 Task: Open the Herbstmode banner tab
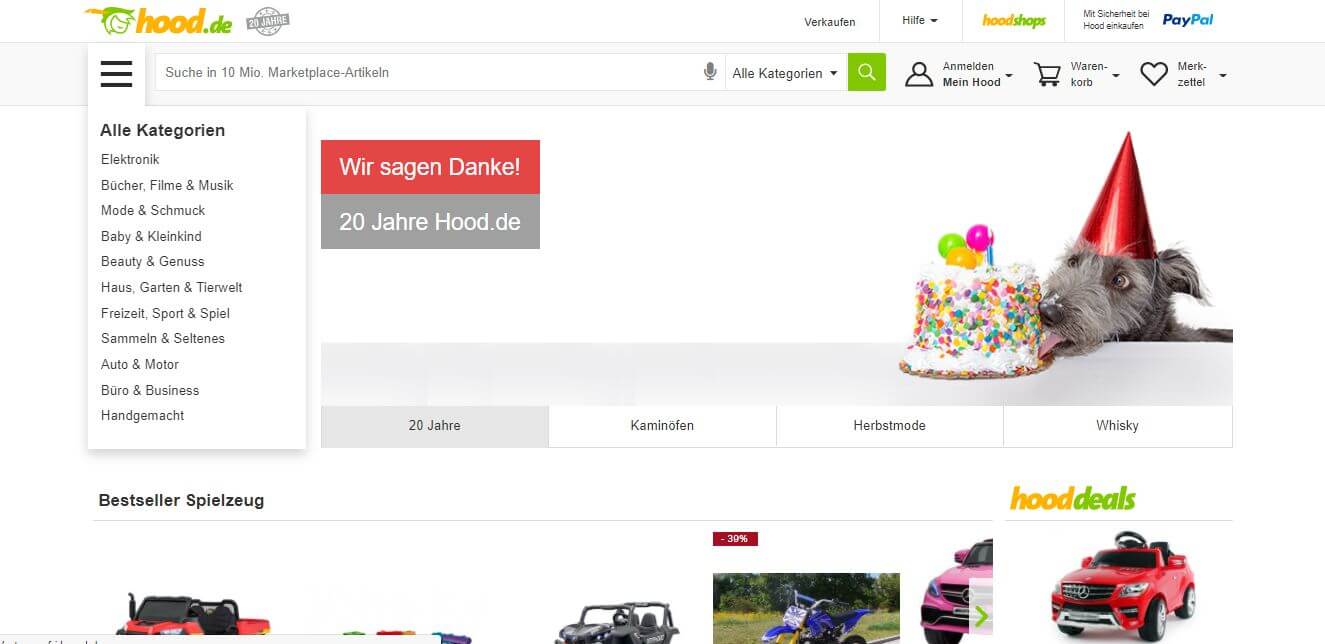[x=889, y=426]
